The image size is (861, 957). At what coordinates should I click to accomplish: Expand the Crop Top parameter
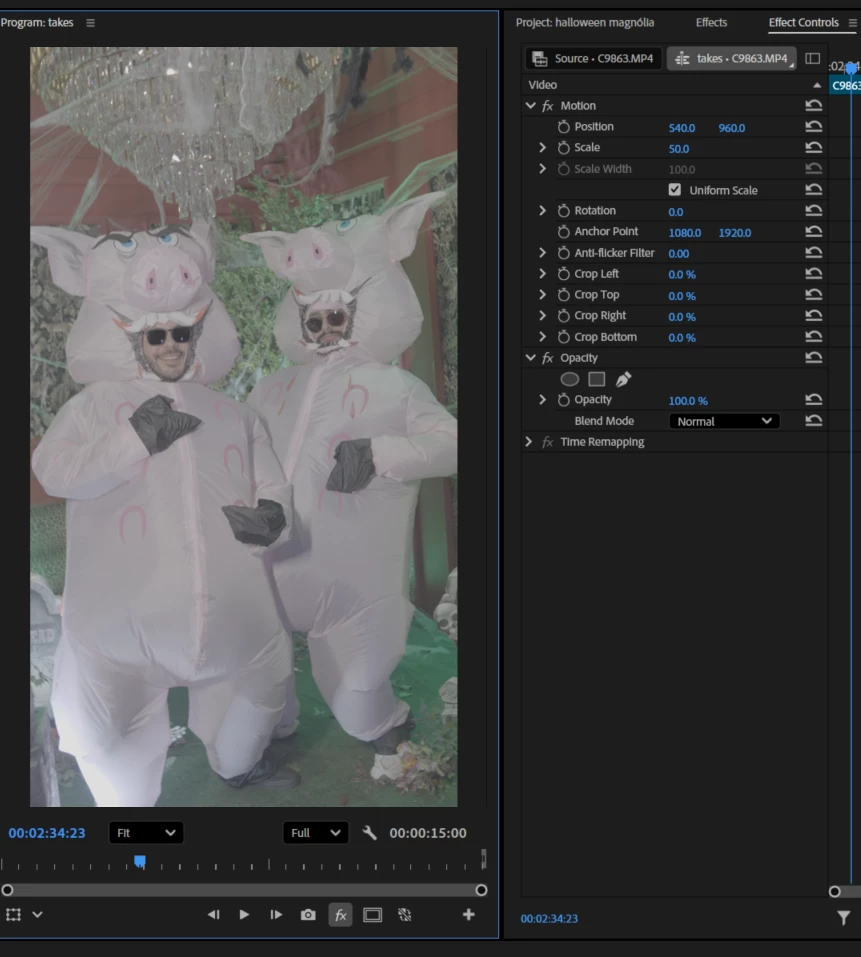tap(542, 294)
